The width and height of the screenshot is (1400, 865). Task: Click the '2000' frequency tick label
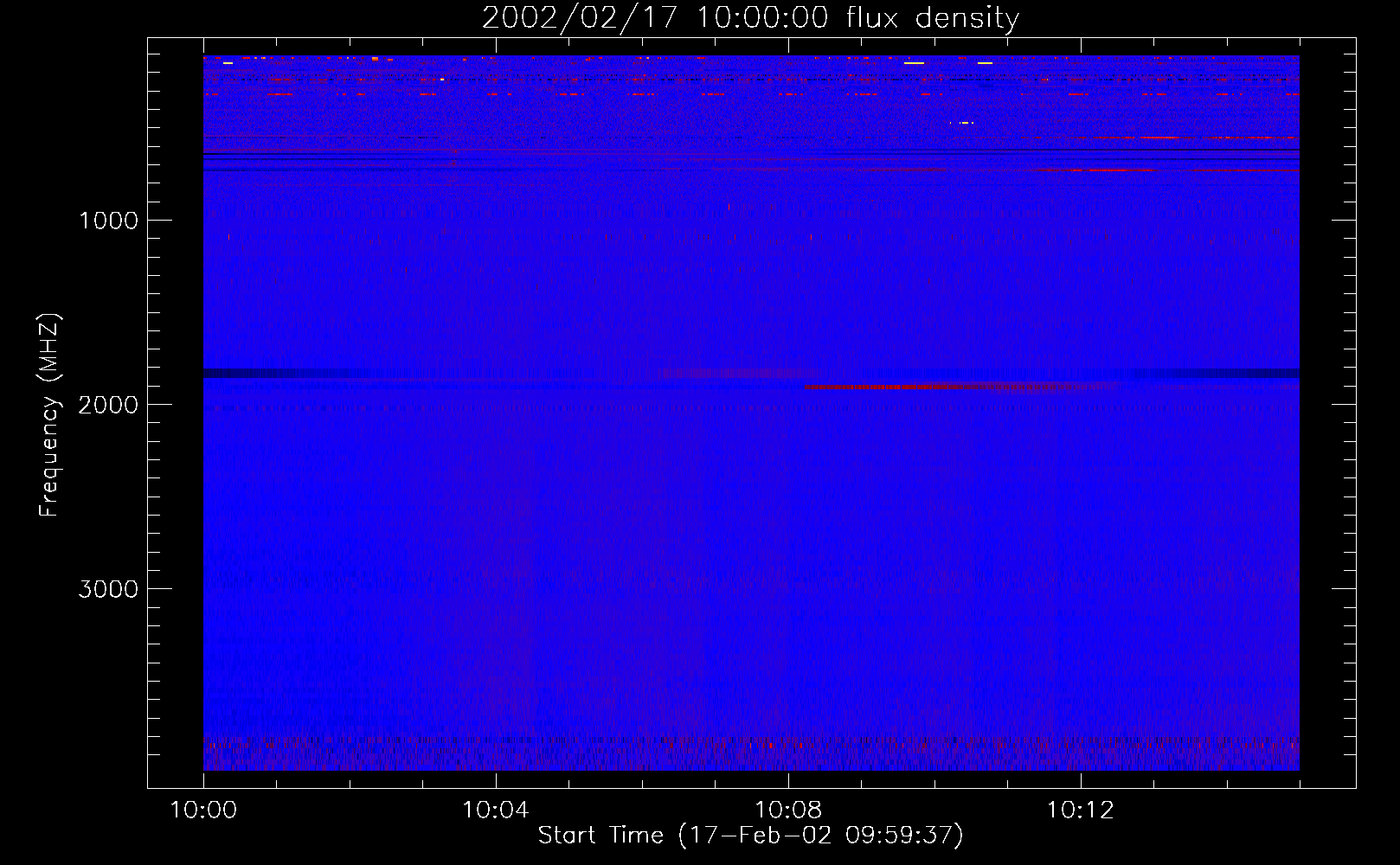point(108,405)
